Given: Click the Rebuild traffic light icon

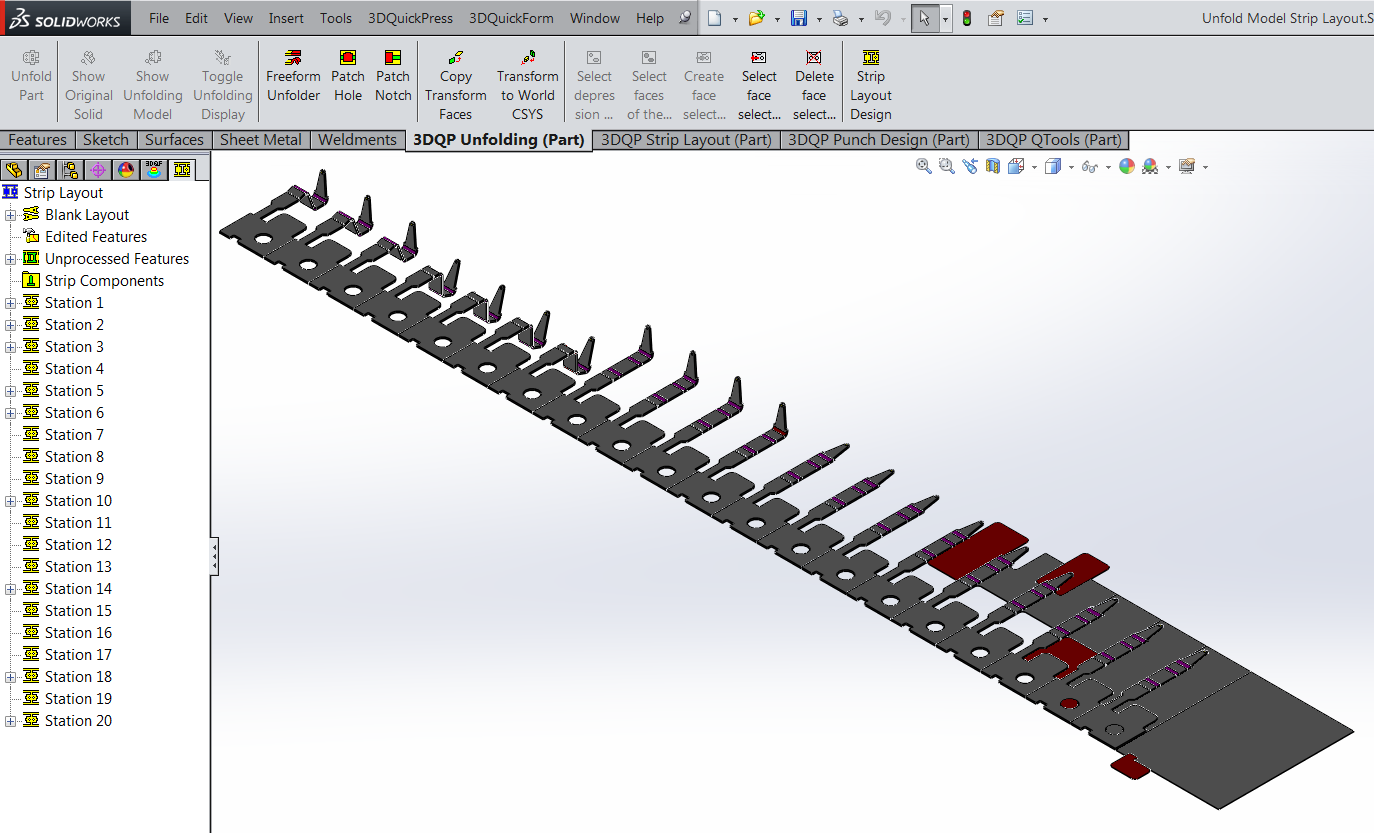Looking at the screenshot, I should coord(967,18).
